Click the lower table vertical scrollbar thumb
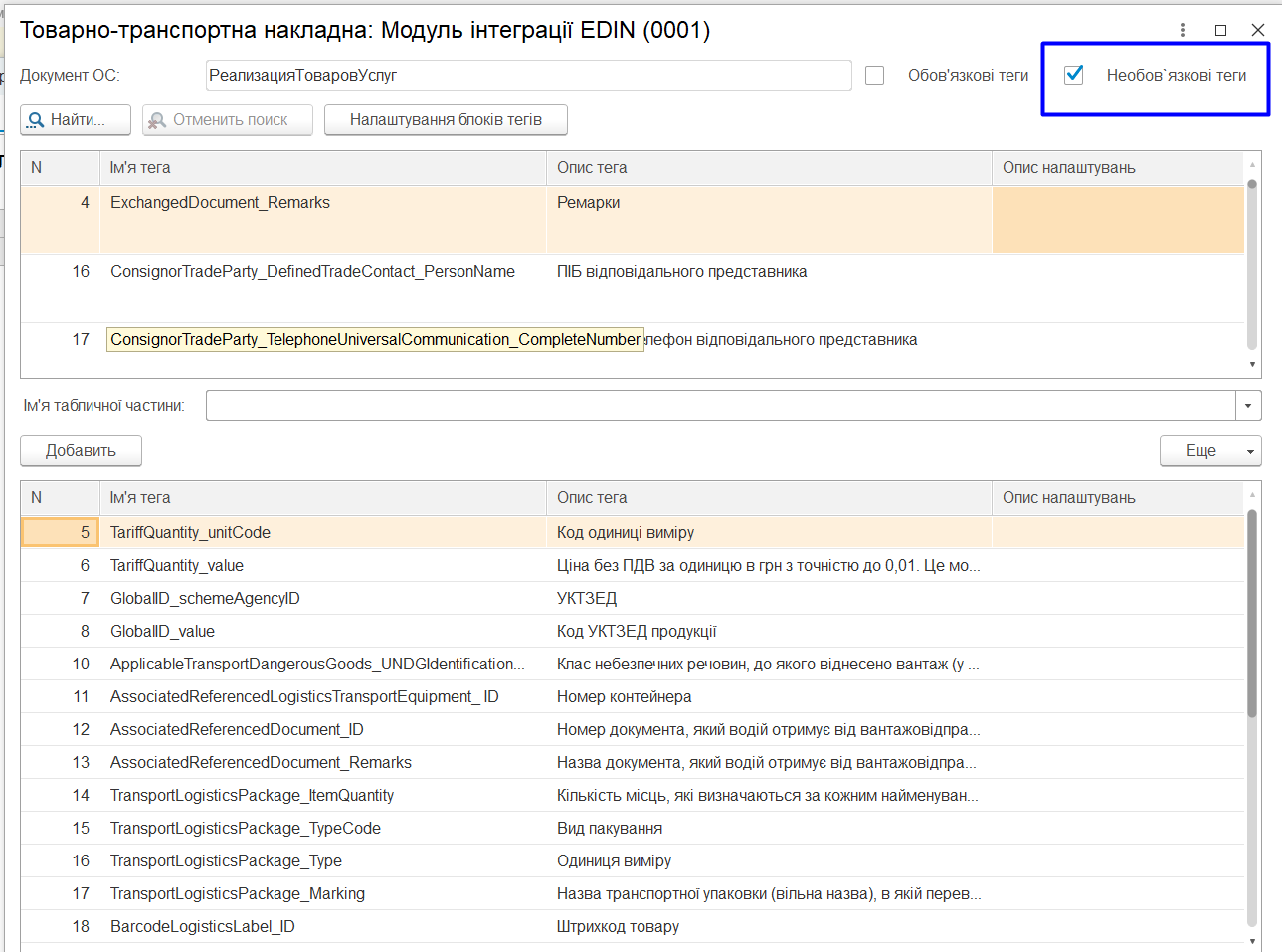Viewport: 1282px width, 952px height. point(1252,613)
